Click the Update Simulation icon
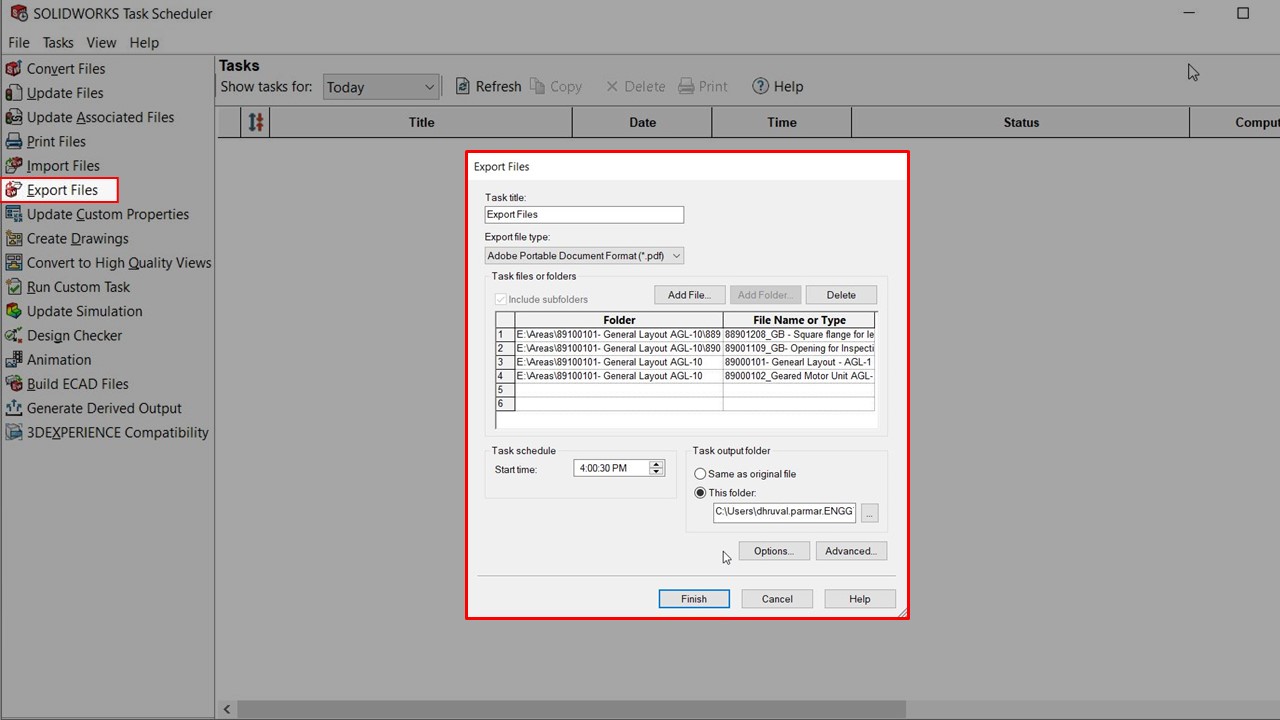Viewport: 1280px width, 720px height. click(x=13, y=311)
